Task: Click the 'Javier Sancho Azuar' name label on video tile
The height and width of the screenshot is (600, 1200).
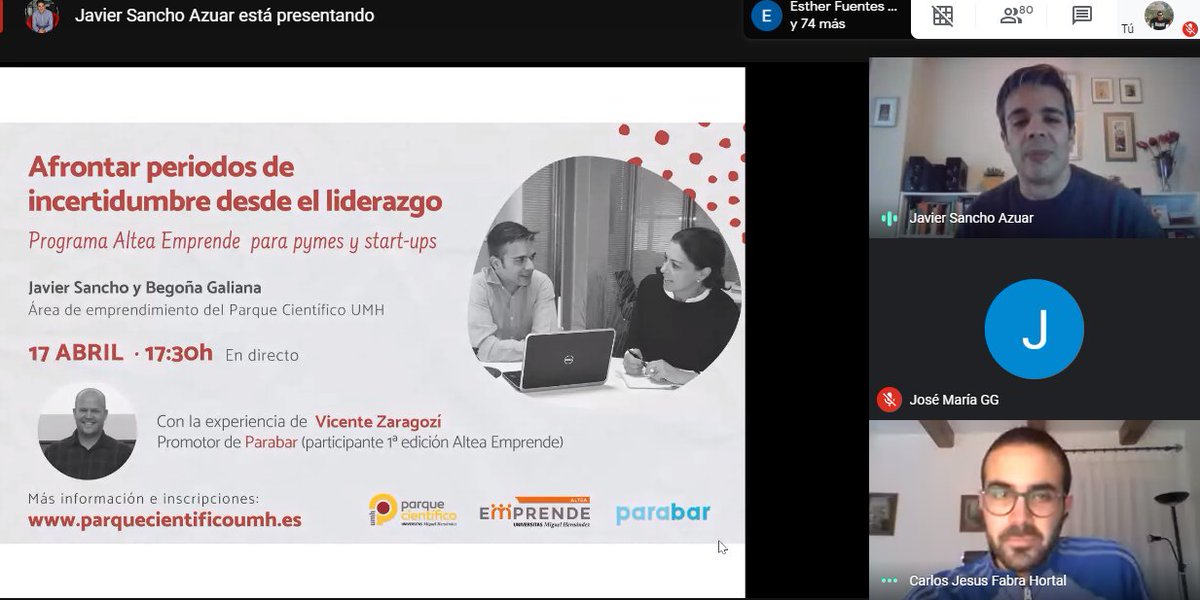Action: pyautogui.click(x=971, y=218)
